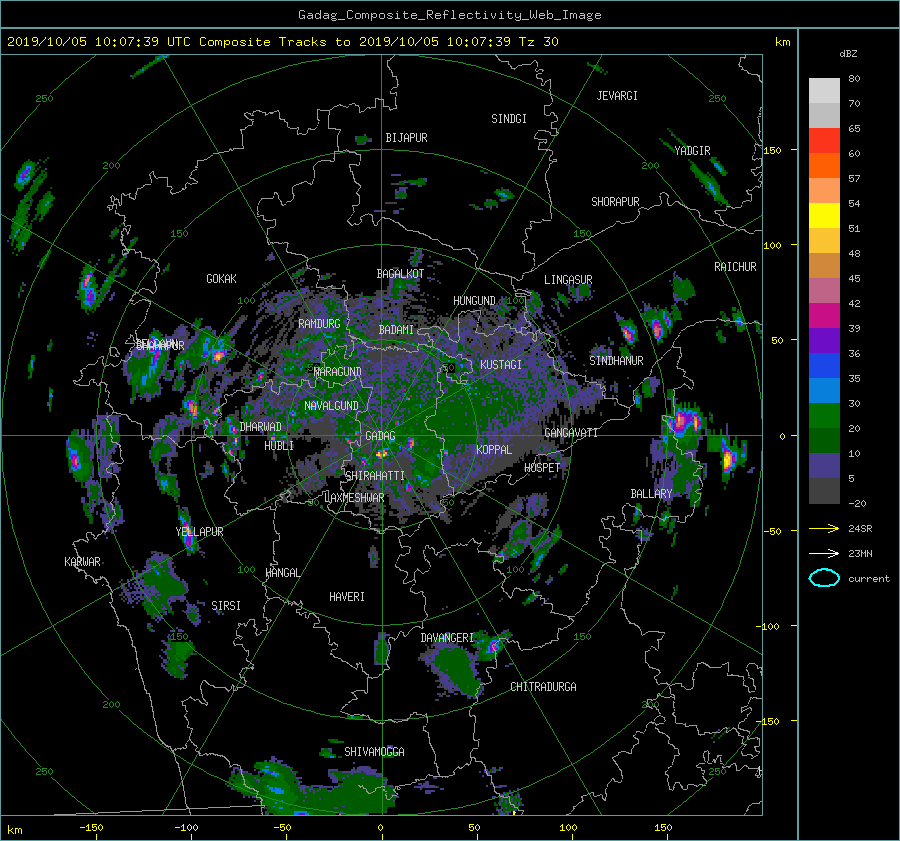
Task: Click the 'BALLARY' city label
Action: 651,494
